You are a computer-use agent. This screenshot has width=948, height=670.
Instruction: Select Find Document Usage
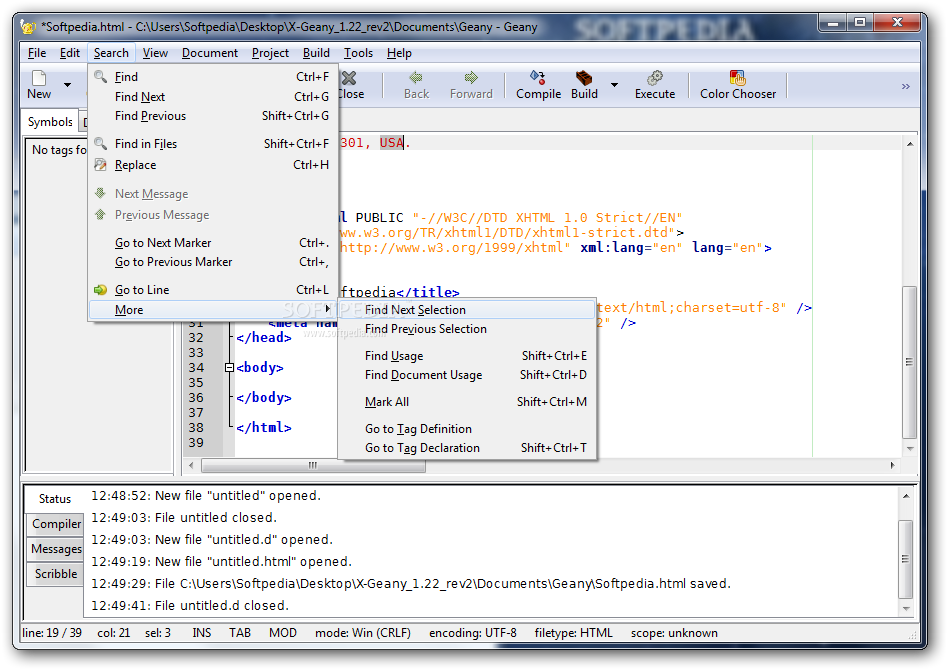click(467, 375)
